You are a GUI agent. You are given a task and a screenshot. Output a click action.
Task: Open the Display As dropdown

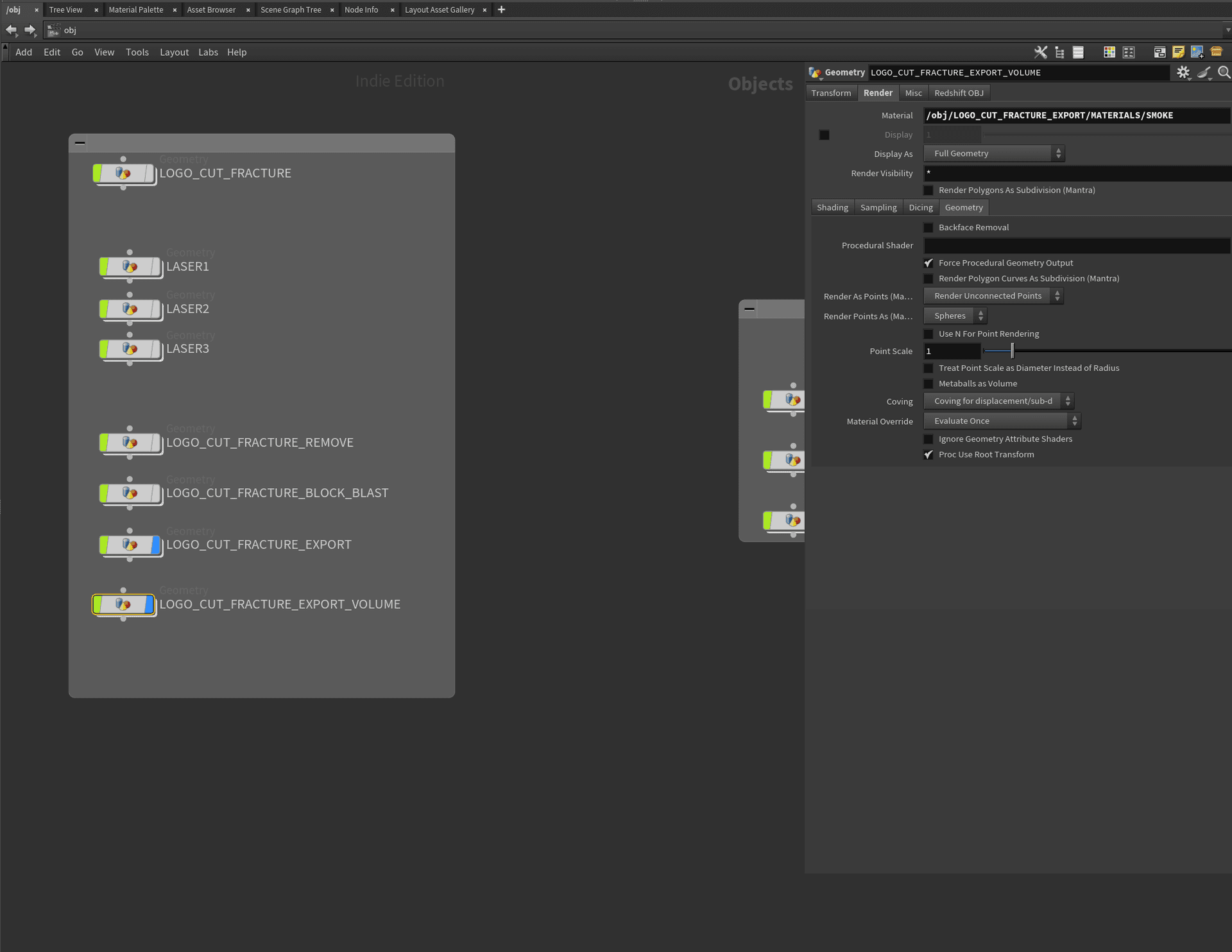[x=994, y=153]
